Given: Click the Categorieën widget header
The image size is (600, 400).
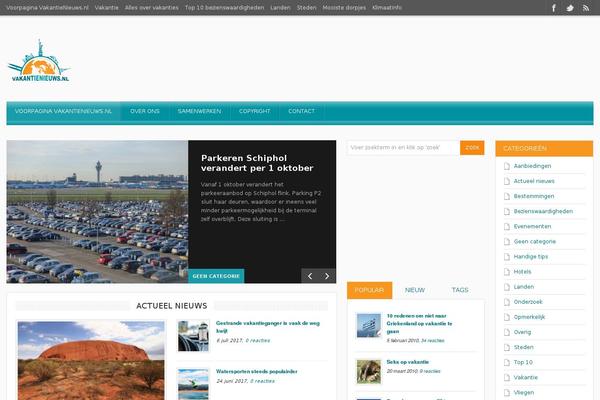Looking at the screenshot, I should pyautogui.click(x=544, y=149).
